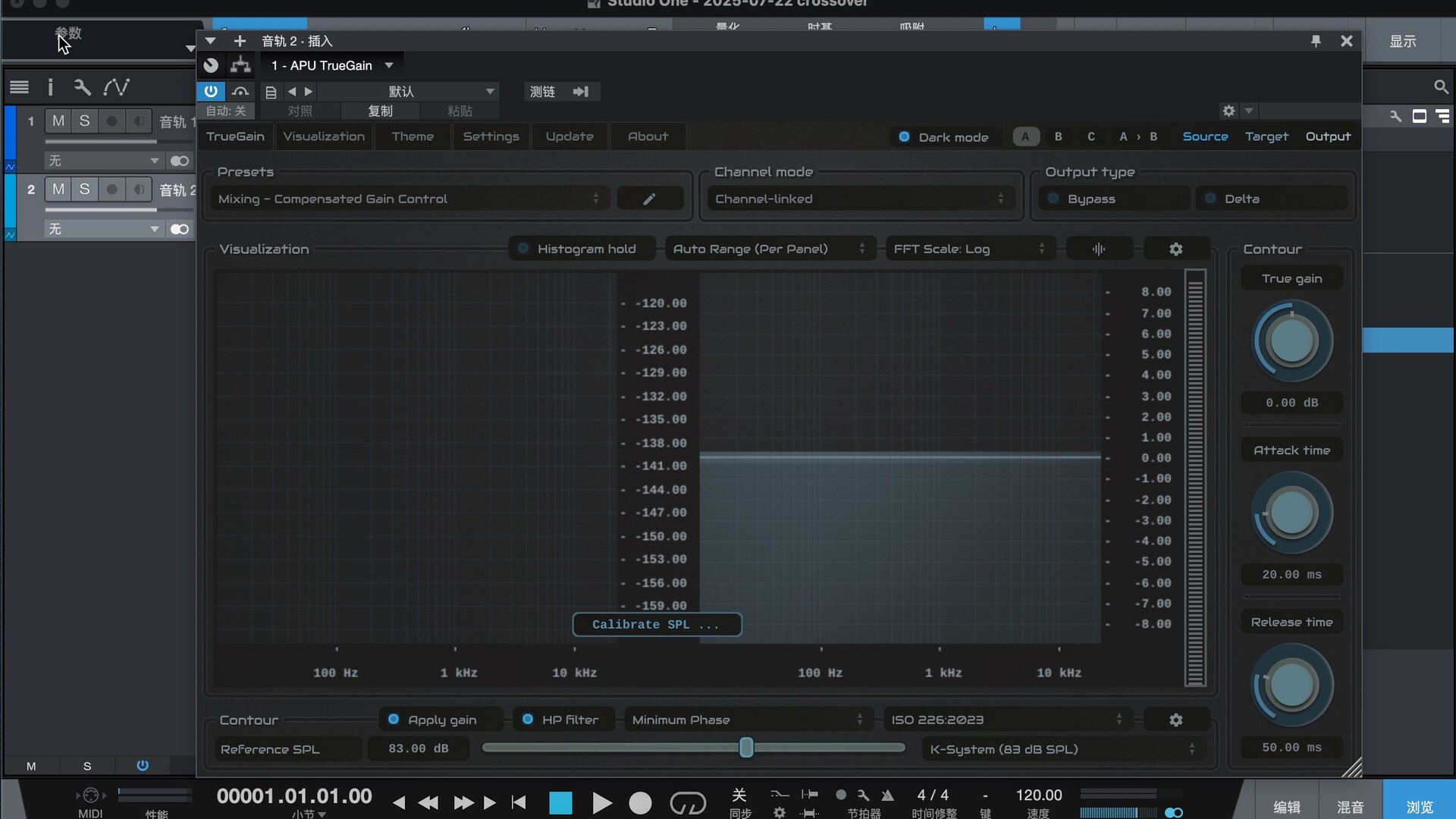Return to zero with the skip-back icon
1456x819 pixels.
[519, 802]
